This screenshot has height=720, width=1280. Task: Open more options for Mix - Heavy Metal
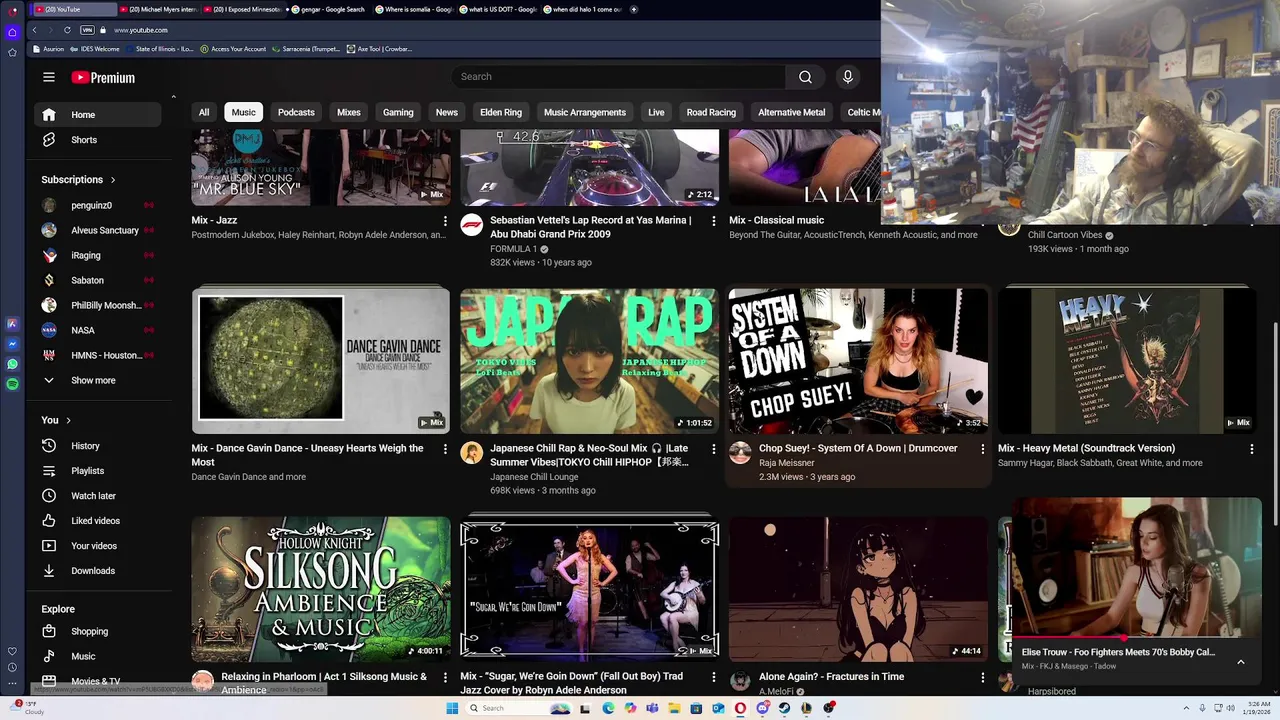(x=1252, y=449)
